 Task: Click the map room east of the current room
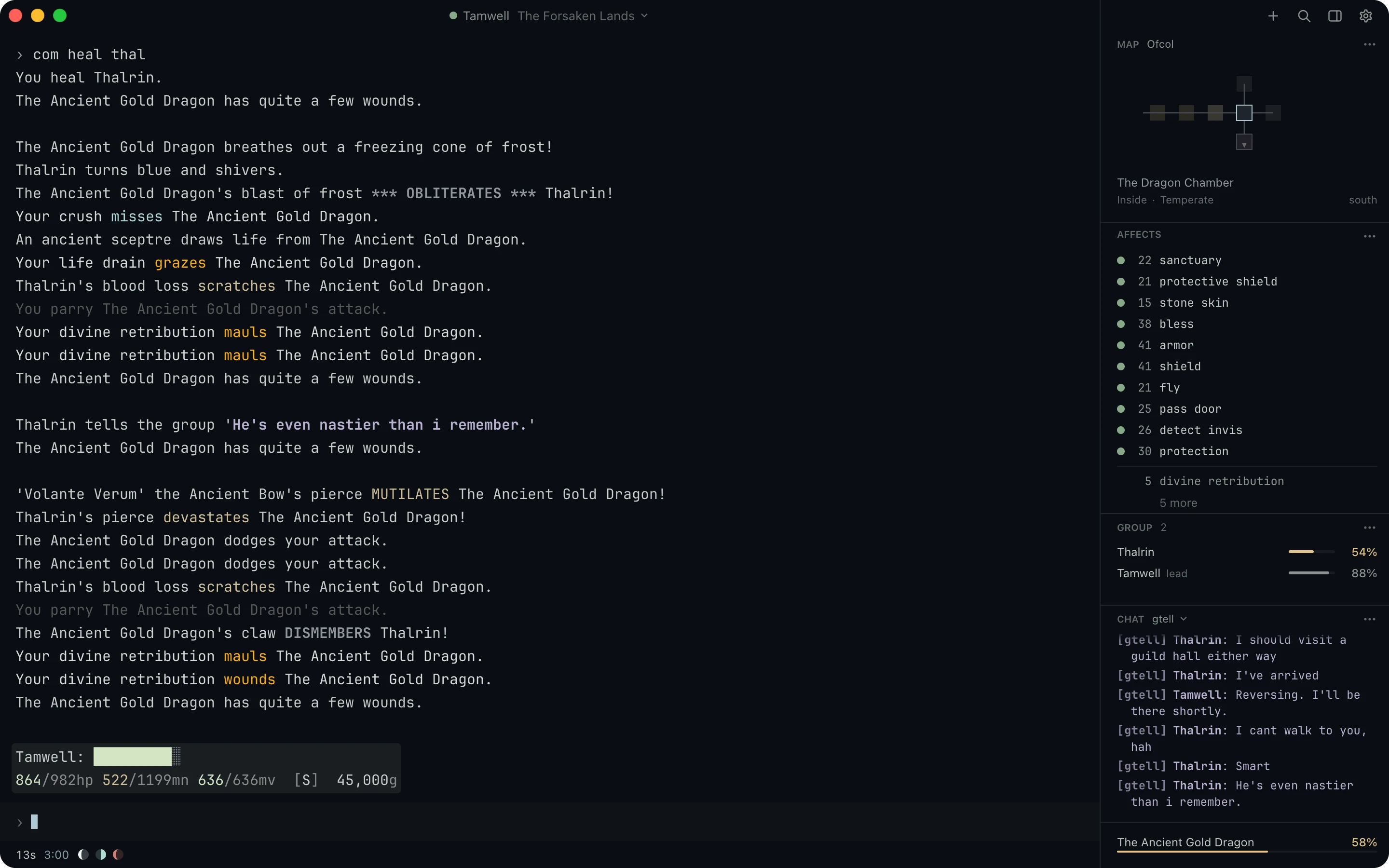(1273, 112)
